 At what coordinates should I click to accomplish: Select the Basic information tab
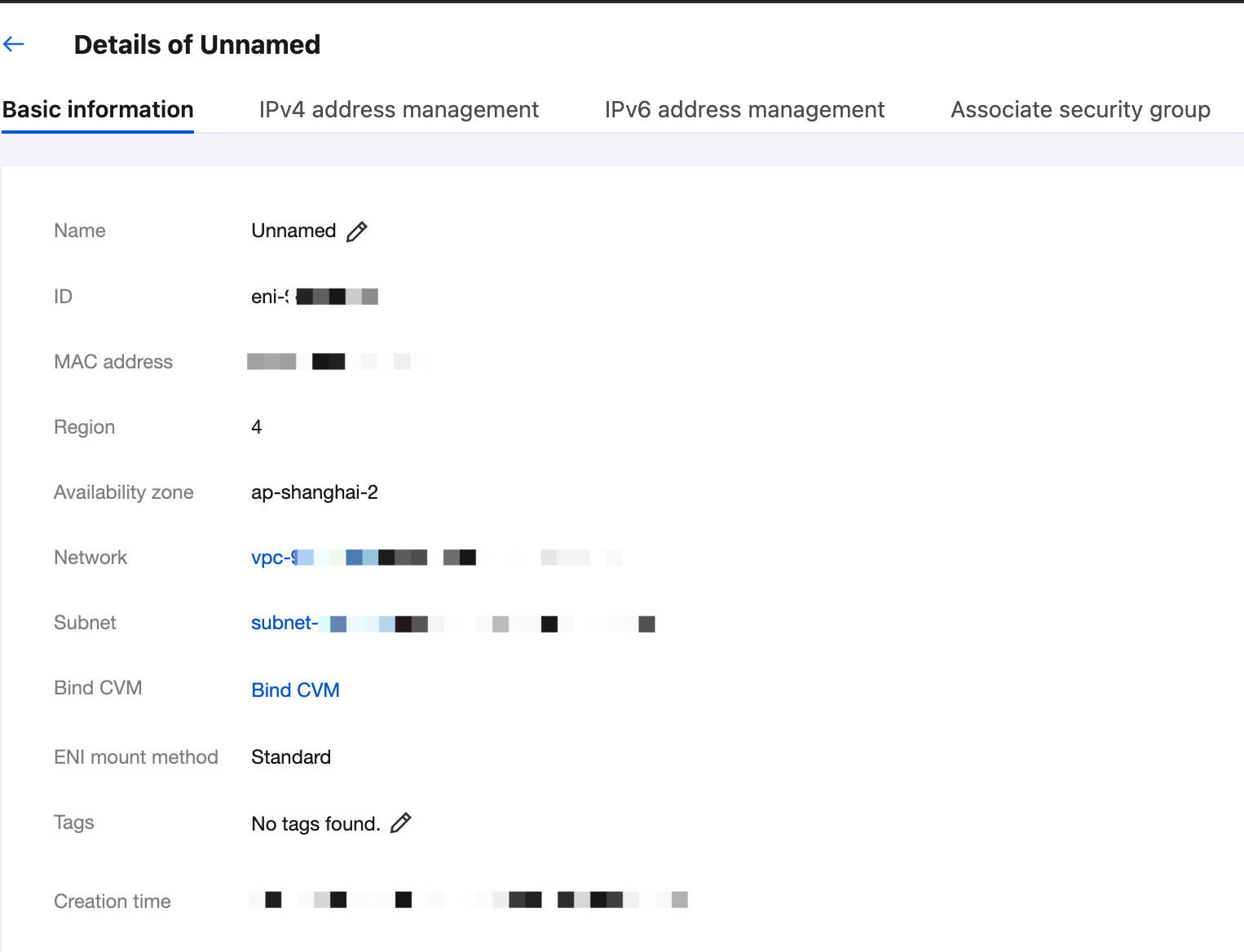click(98, 110)
